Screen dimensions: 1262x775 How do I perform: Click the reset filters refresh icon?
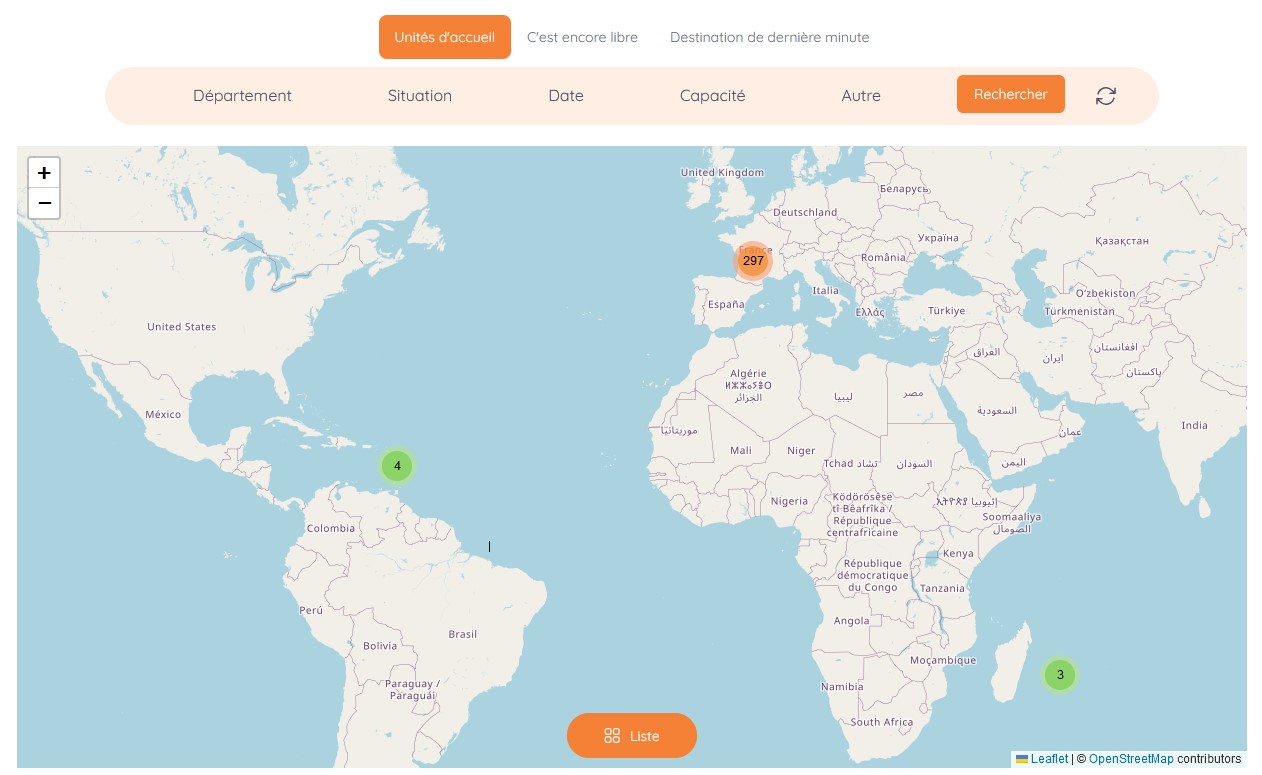click(1105, 96)
